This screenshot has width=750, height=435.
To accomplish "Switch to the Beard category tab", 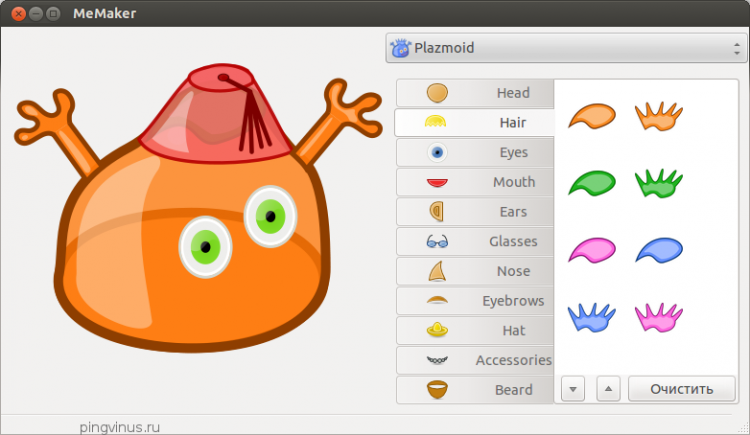I will click(x=475, y=390).
